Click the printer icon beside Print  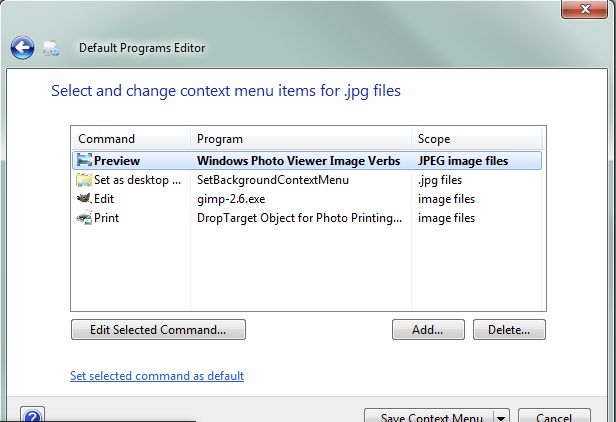point(84,218)
